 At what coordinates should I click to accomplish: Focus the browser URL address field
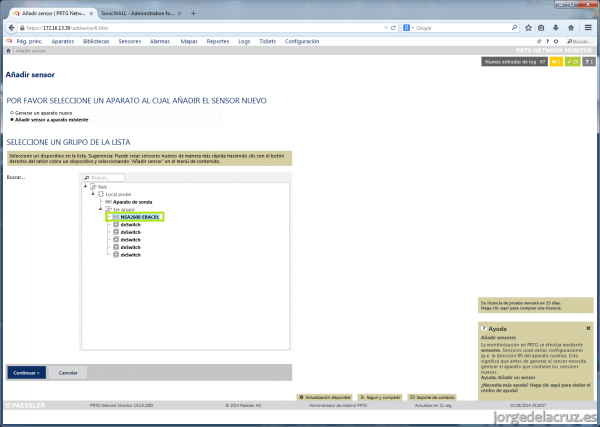point(203,28)
